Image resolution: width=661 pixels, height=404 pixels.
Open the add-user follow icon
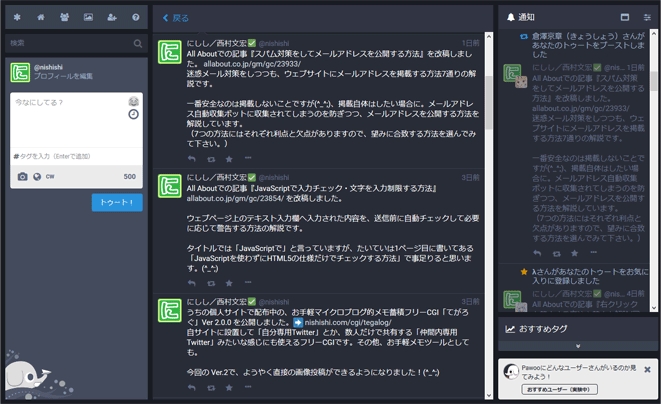[x=112, y=17]
